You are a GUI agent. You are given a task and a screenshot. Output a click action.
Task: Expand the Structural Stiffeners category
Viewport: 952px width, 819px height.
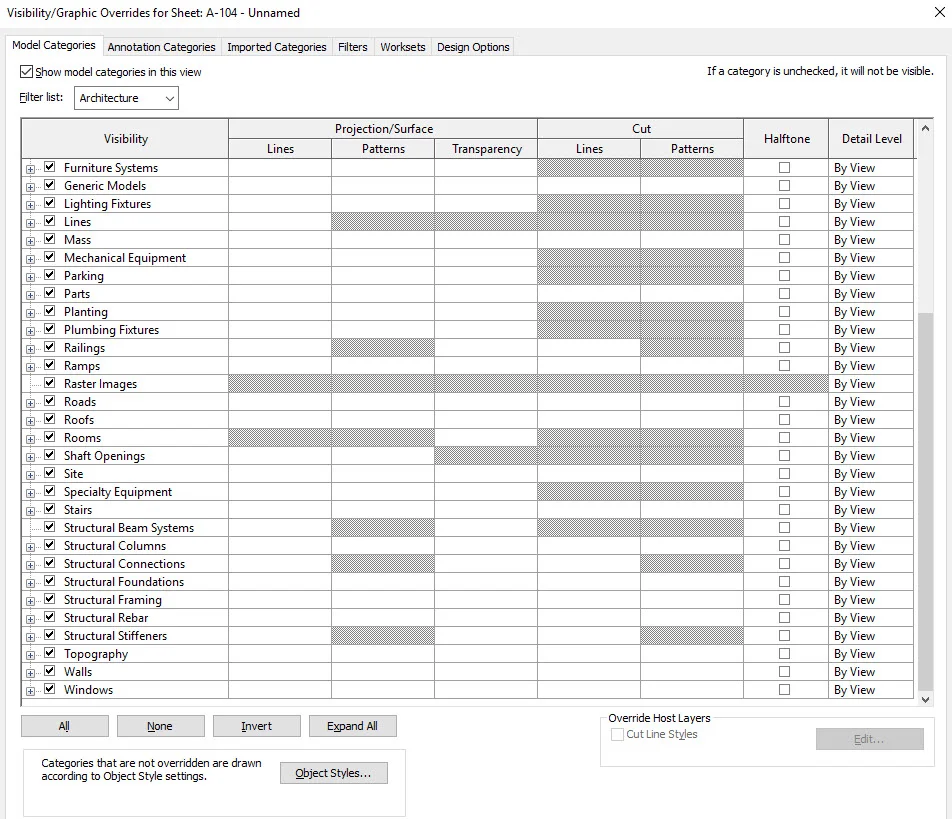pos(30,637)
